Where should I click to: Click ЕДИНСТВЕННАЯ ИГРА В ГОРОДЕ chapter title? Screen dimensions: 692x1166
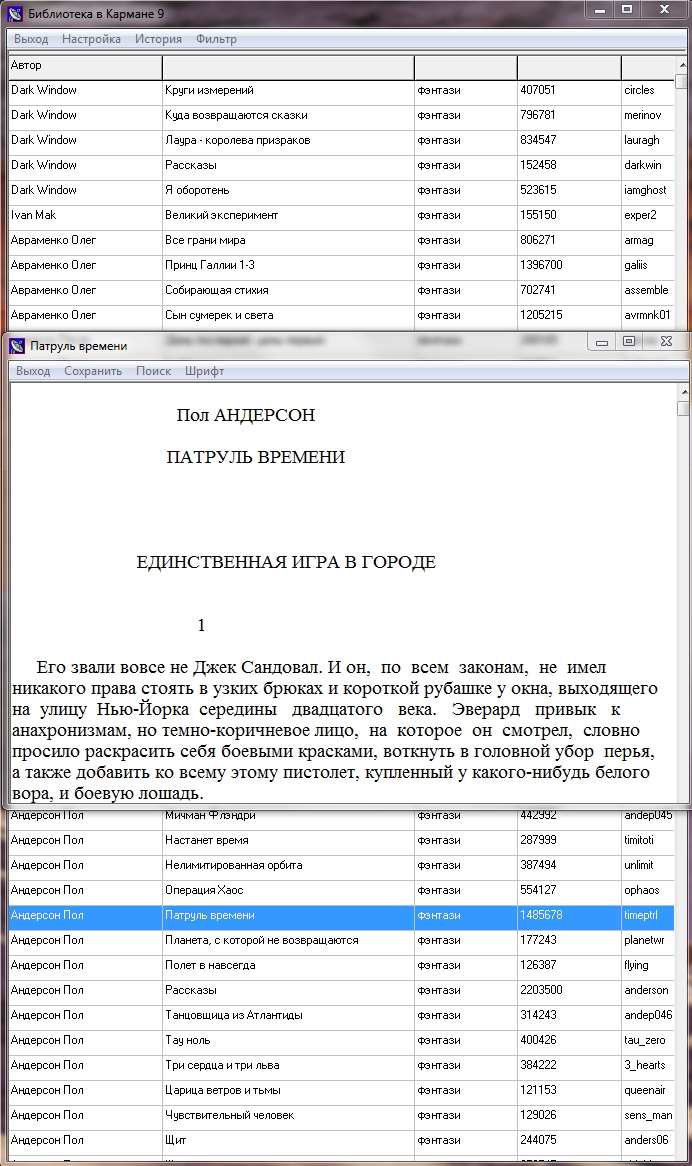pos(286,563)
